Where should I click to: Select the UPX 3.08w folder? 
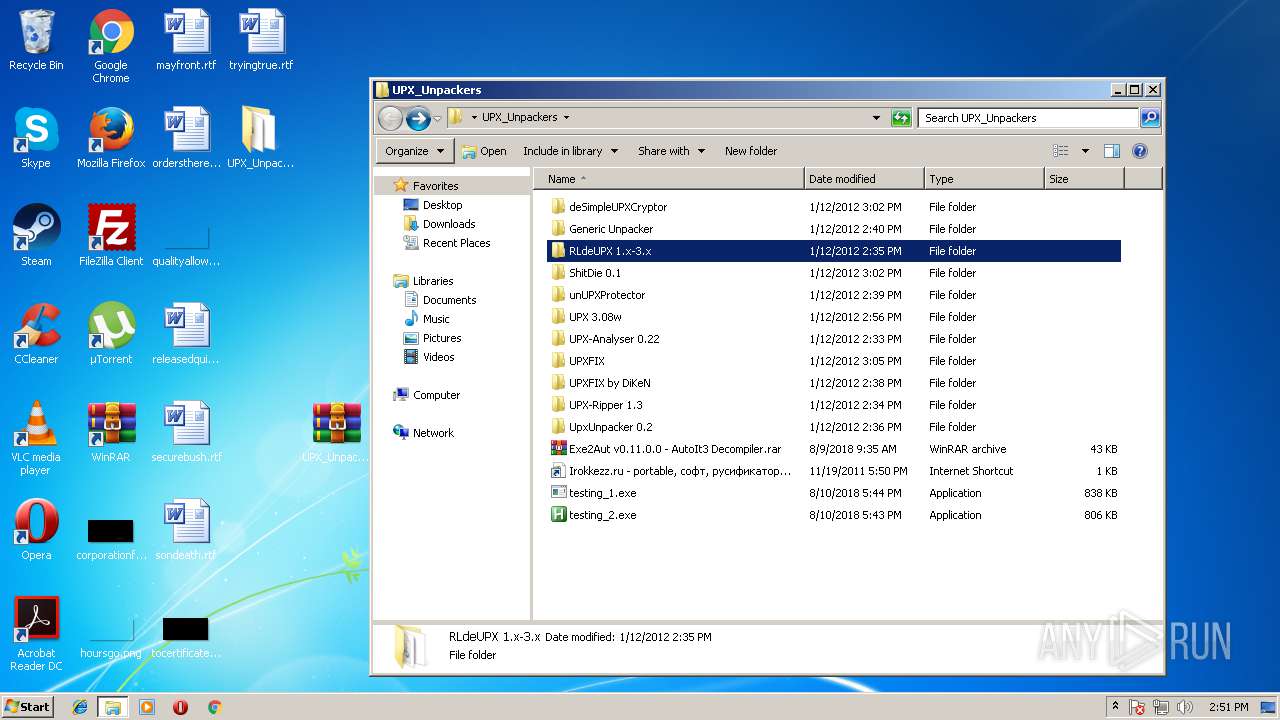(834, 317)
